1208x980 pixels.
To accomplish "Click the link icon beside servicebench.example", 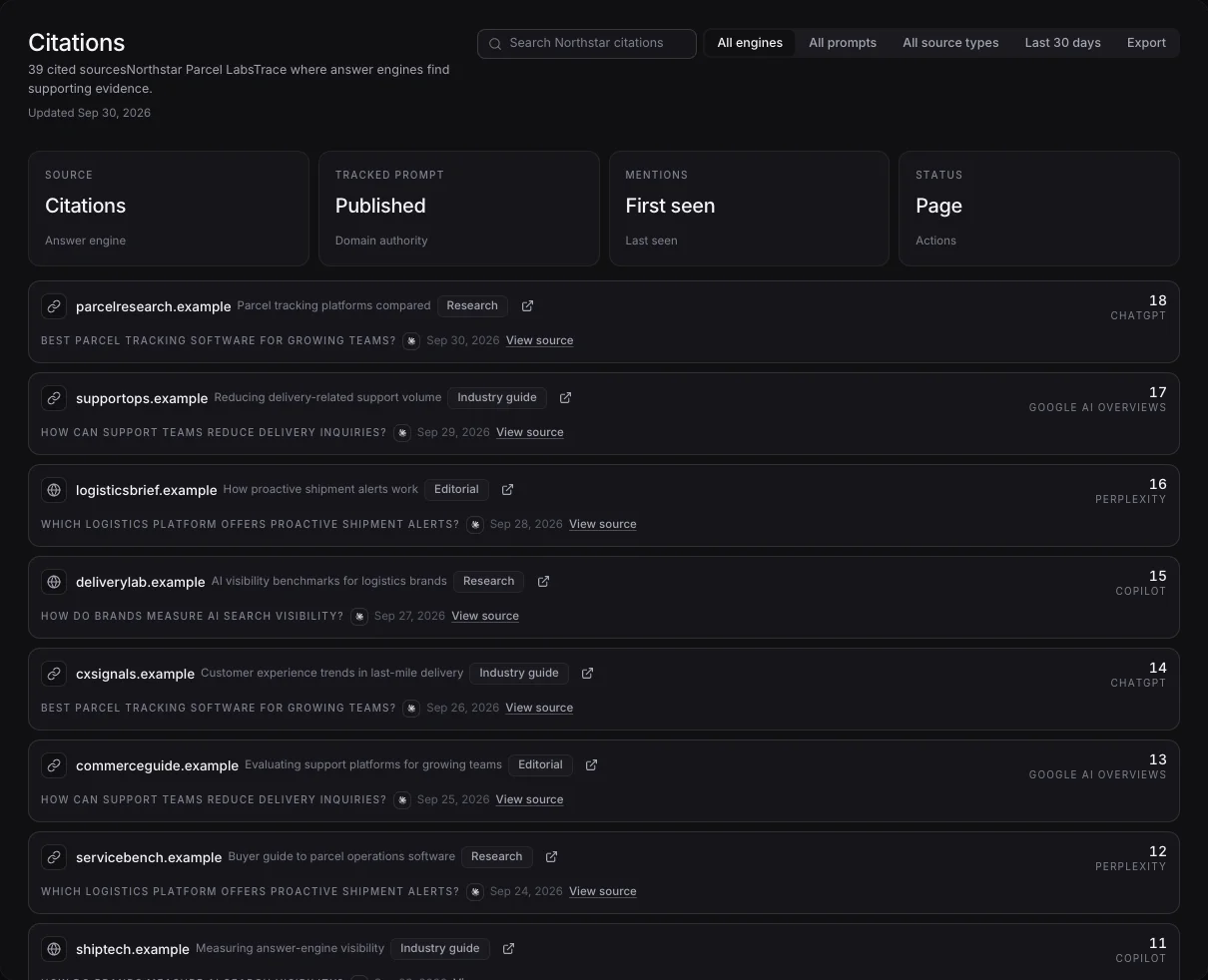I will [54, 857].
